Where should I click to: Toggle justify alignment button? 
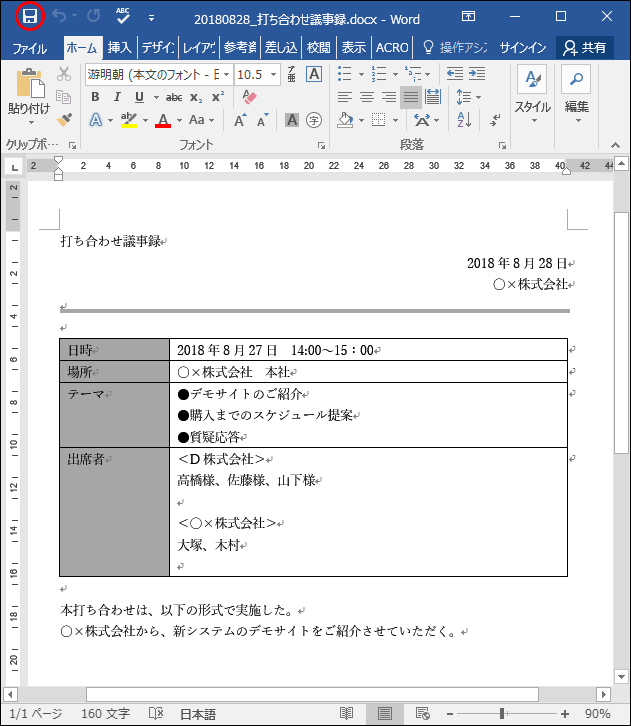[x=411, y=97]
